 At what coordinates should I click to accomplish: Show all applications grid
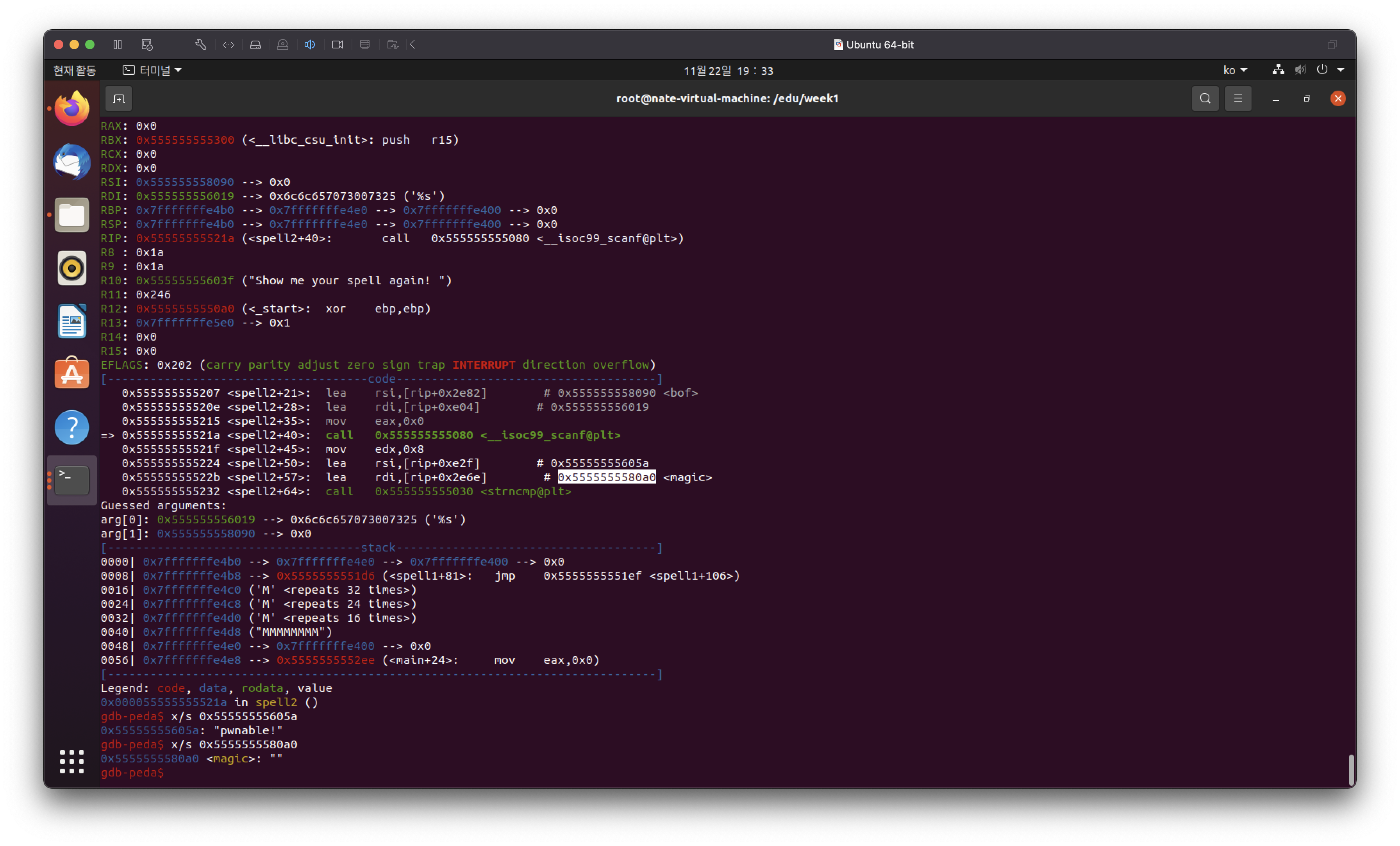click(71, 761)
